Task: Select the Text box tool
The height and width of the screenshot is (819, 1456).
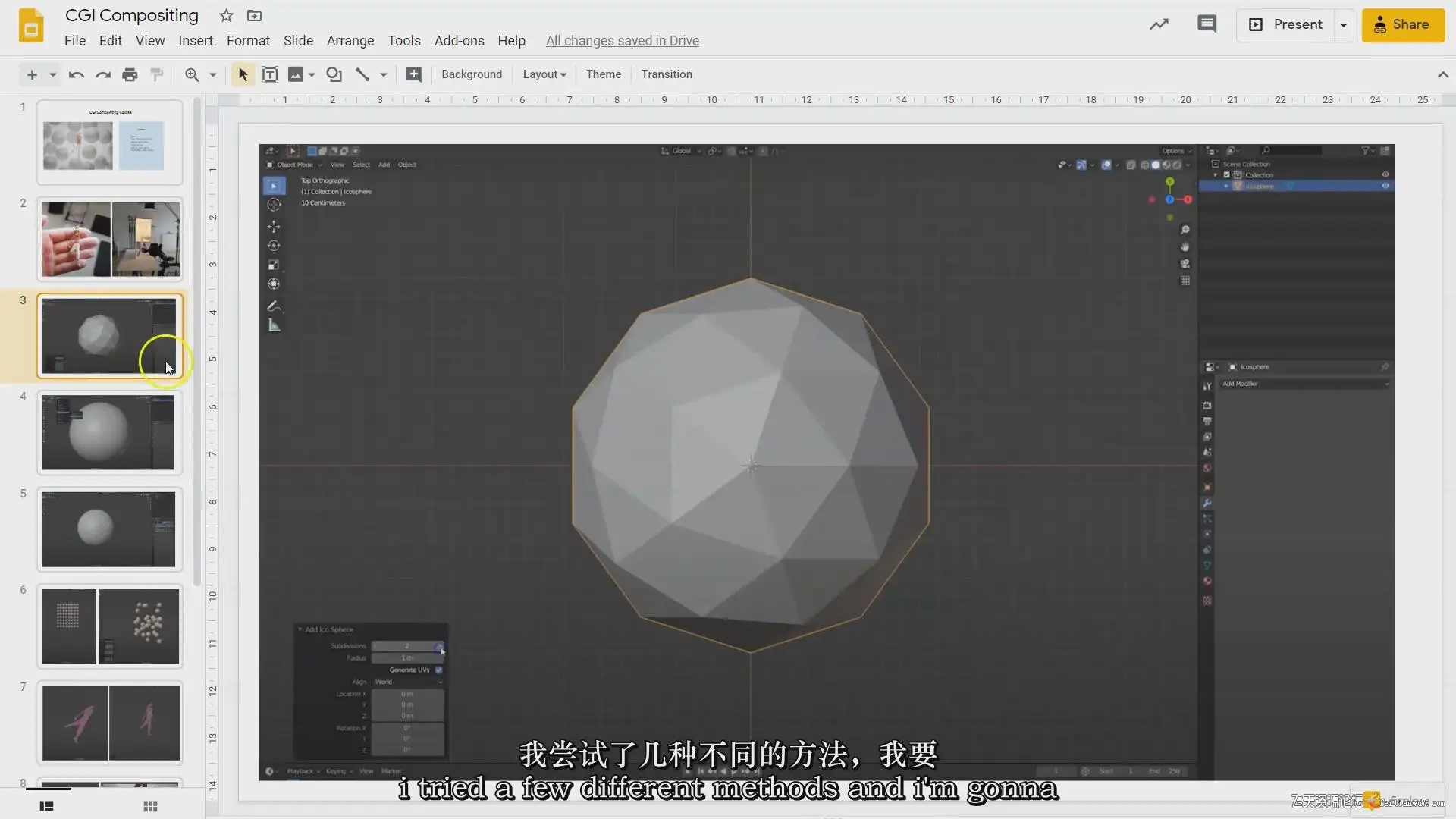Action: click(269, 74)
